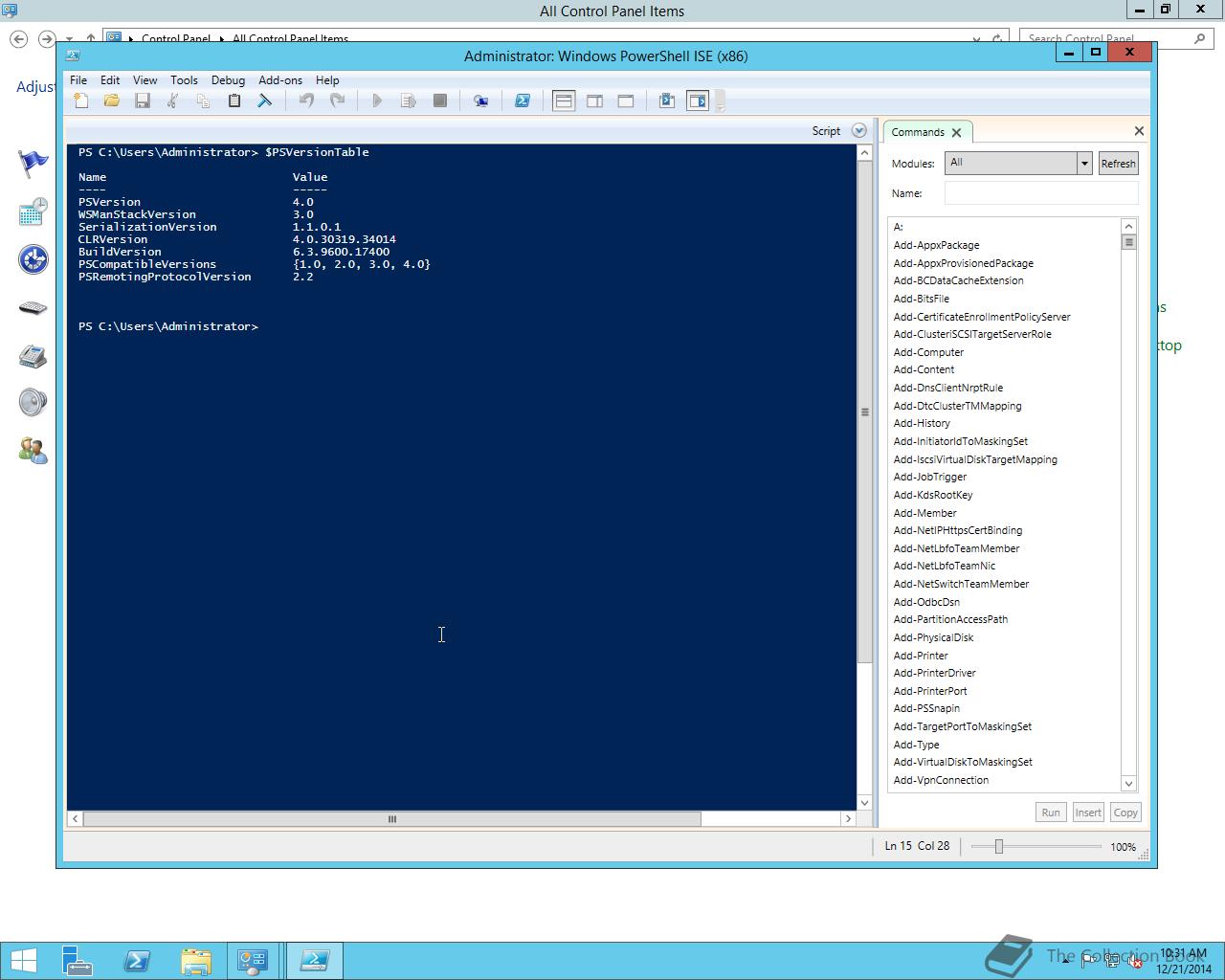Viewport: 1225px width, 980px height.
Task: Adjust the zoom slider
Action: pos(998,846)
